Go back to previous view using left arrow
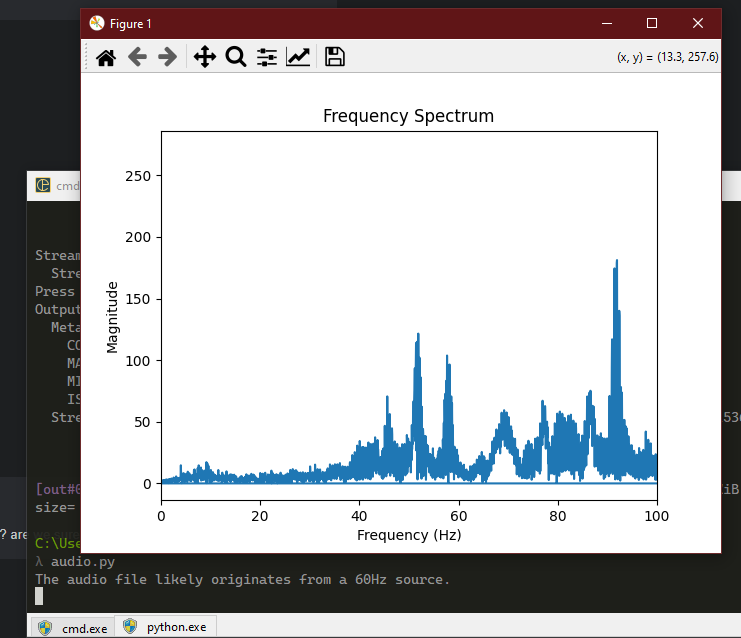Image resolution: width=741 pixels, height=638 pixels. (x=137, y=57)
